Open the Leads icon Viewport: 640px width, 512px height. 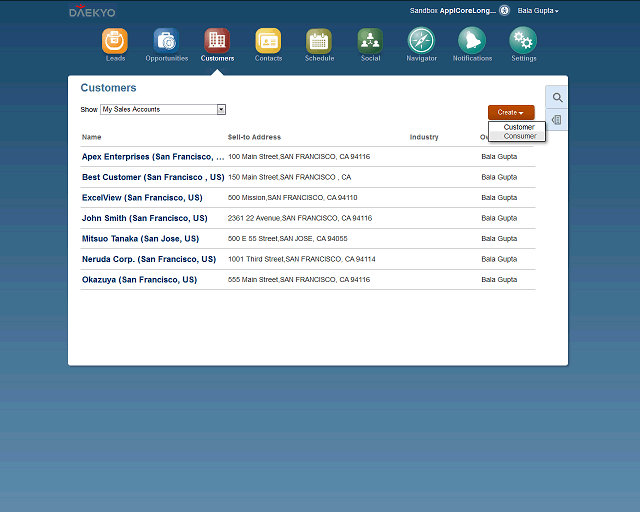pyautogui.click(x=115, y=41)
